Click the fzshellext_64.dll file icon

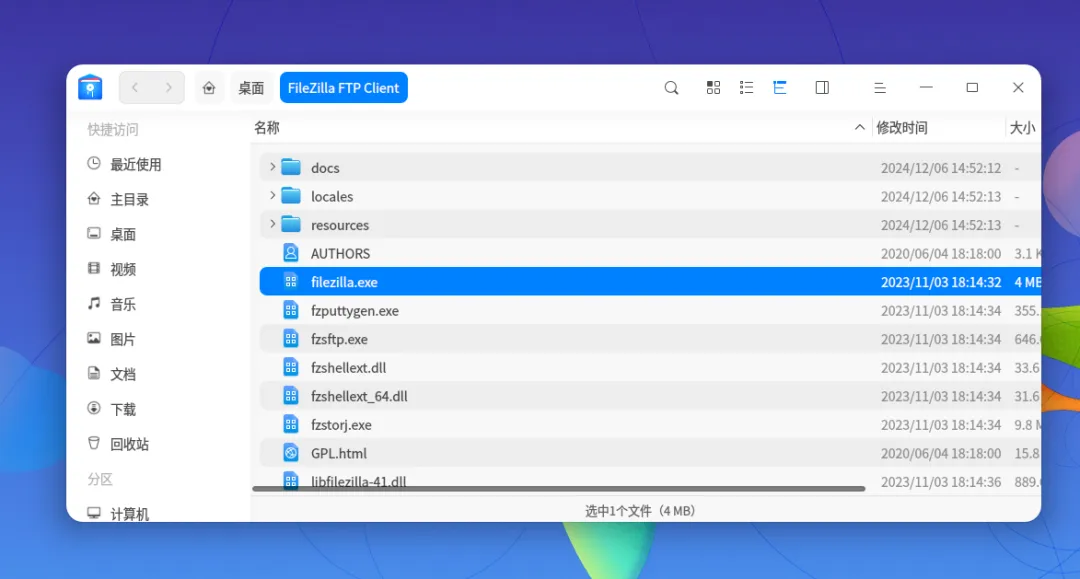[291, 396]
